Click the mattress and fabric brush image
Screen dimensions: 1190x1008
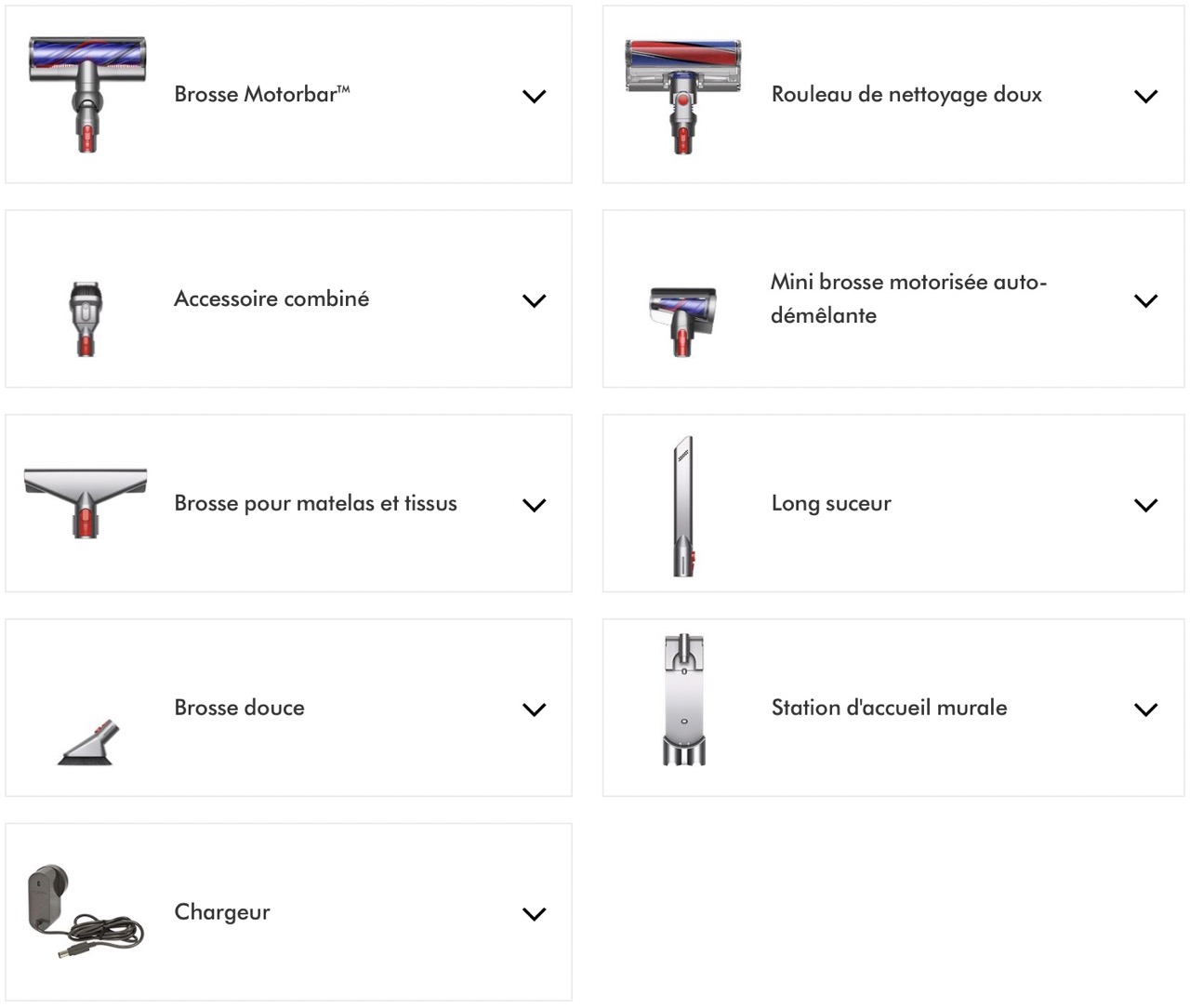pos(86,502)
